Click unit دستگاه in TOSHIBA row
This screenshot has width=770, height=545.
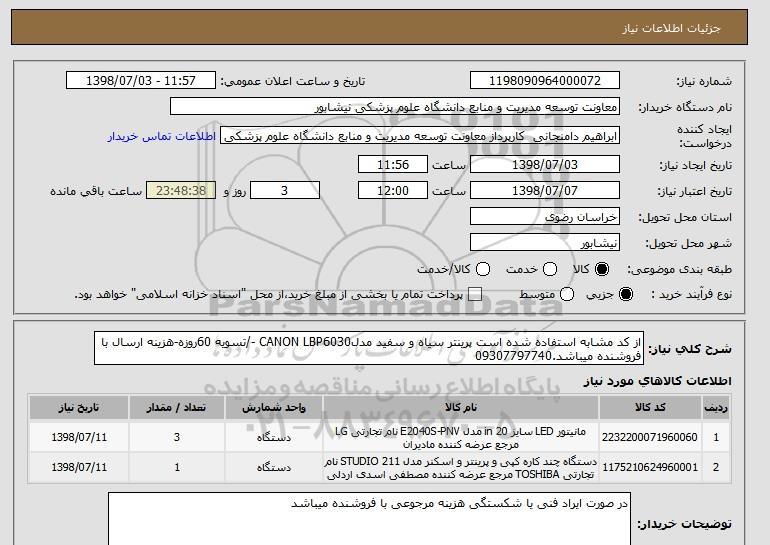[274, 467]
